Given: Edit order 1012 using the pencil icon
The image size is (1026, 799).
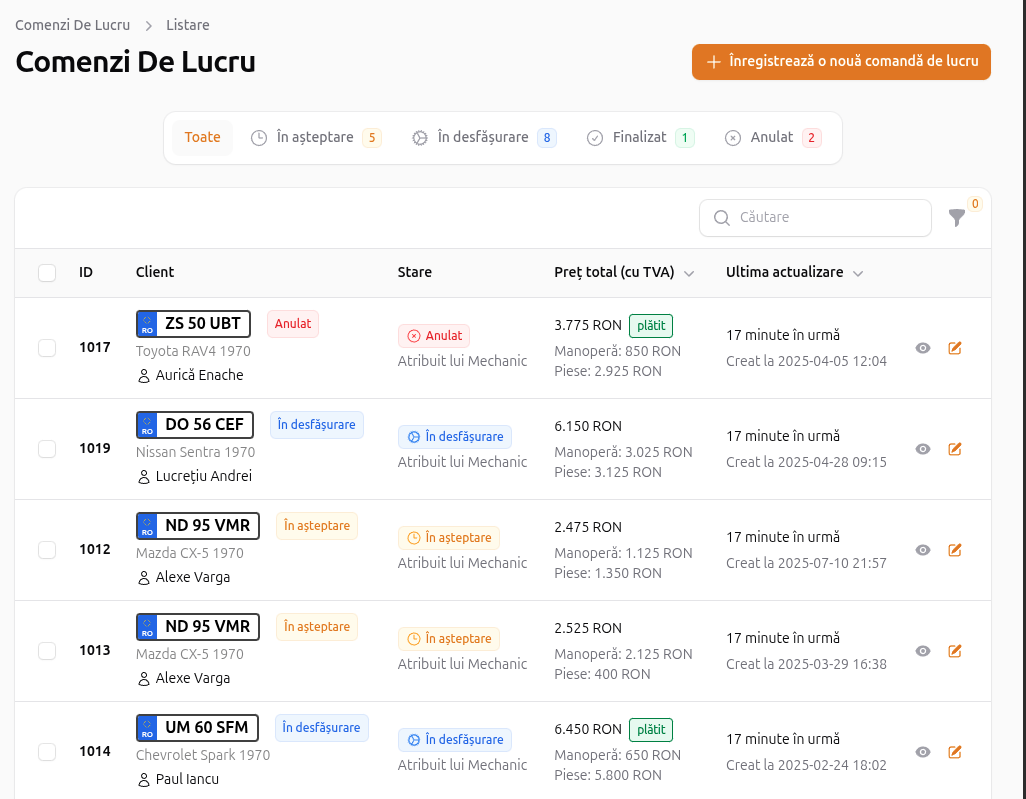Looking at the screenshot, I should tap(954, 550).
